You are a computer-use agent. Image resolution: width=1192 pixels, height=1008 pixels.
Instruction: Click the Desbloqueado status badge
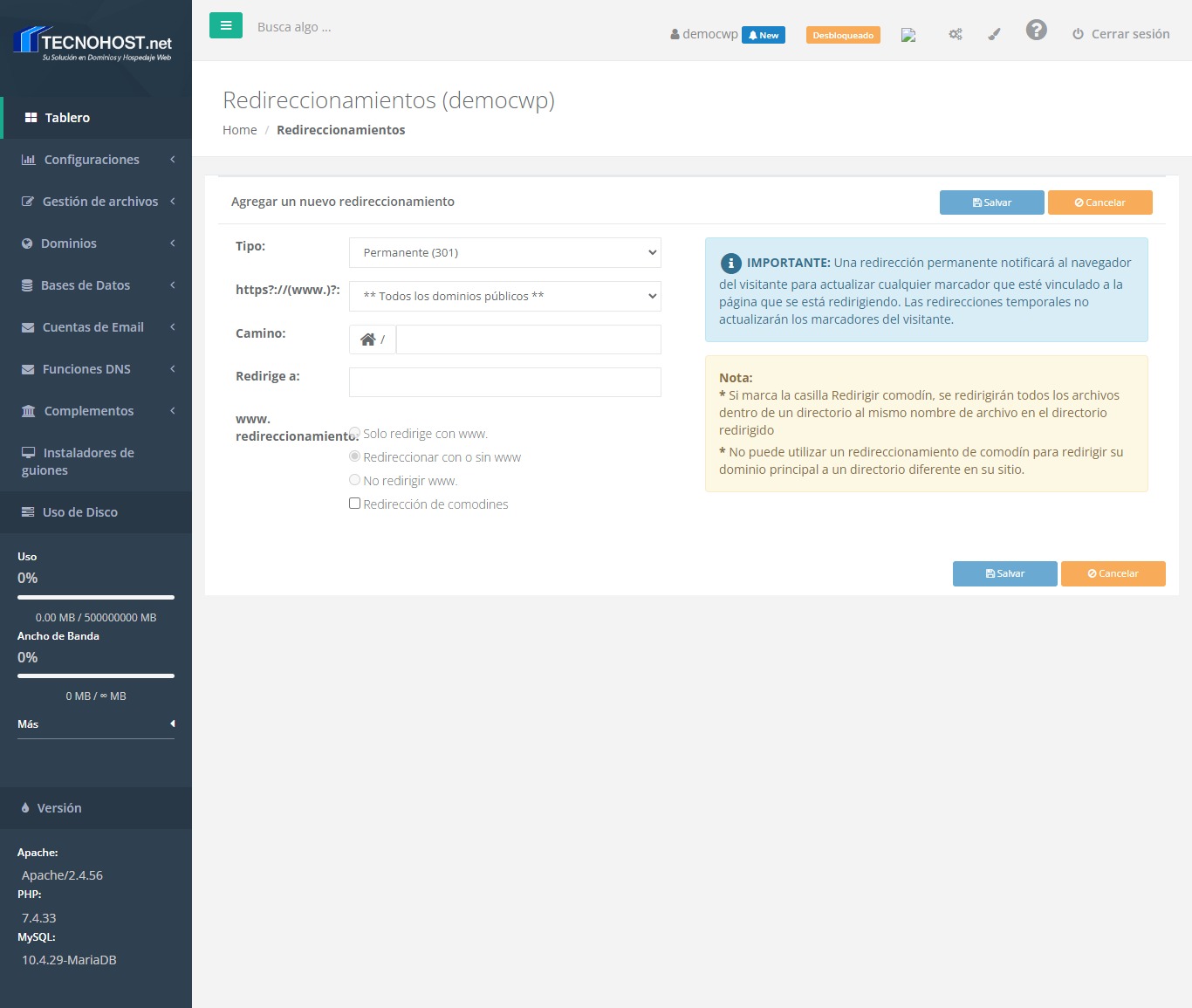[x=842, y=35]
